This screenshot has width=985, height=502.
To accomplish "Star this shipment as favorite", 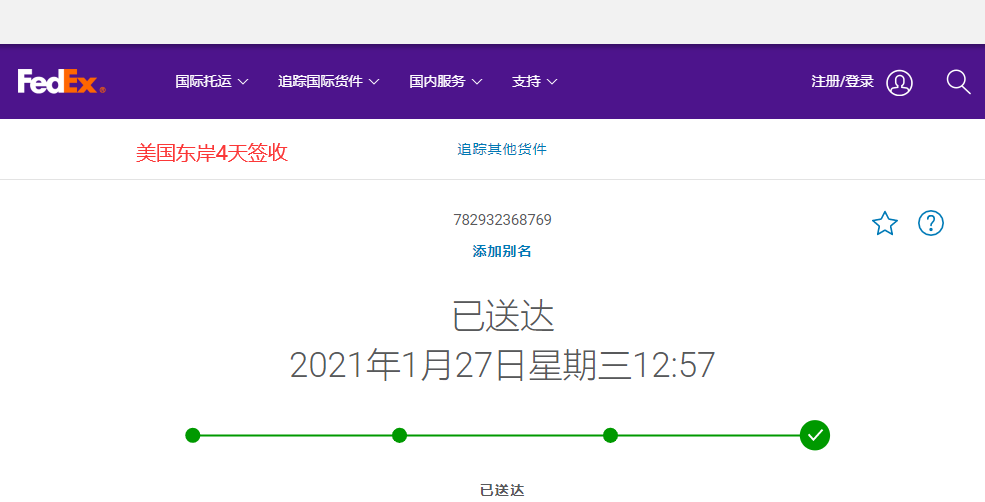I will tap(884, 223).
